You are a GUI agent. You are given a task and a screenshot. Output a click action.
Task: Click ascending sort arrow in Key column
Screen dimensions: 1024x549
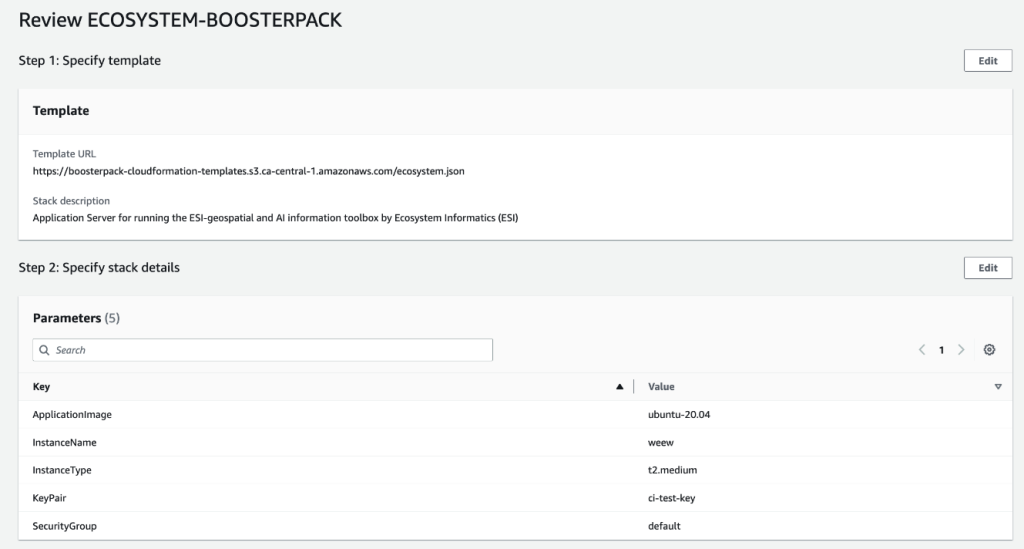point(620,386)
